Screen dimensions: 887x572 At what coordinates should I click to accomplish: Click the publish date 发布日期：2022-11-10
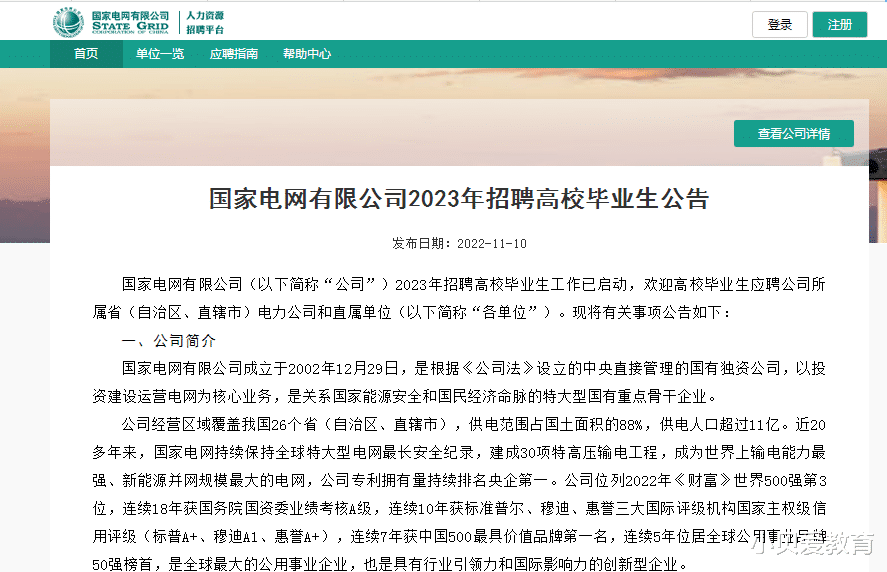459,243
